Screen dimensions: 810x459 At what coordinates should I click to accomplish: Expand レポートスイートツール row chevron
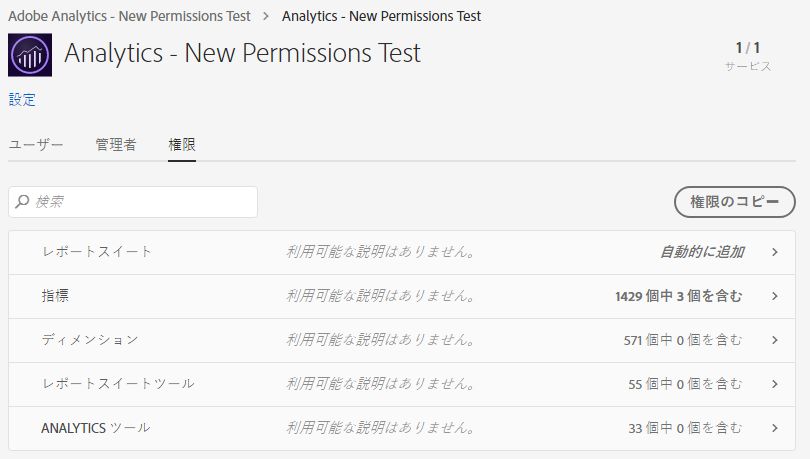[775, 384]
